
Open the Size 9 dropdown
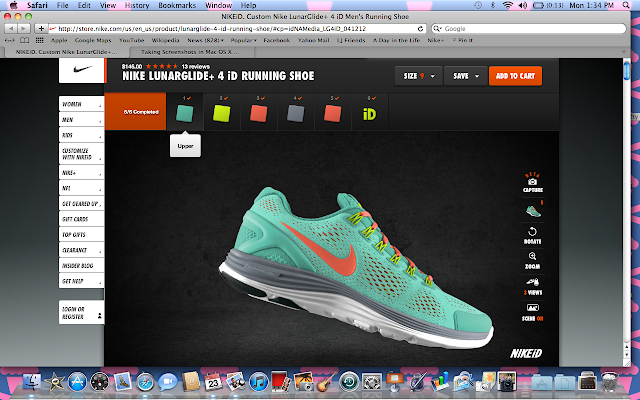(x=418, y=76)
